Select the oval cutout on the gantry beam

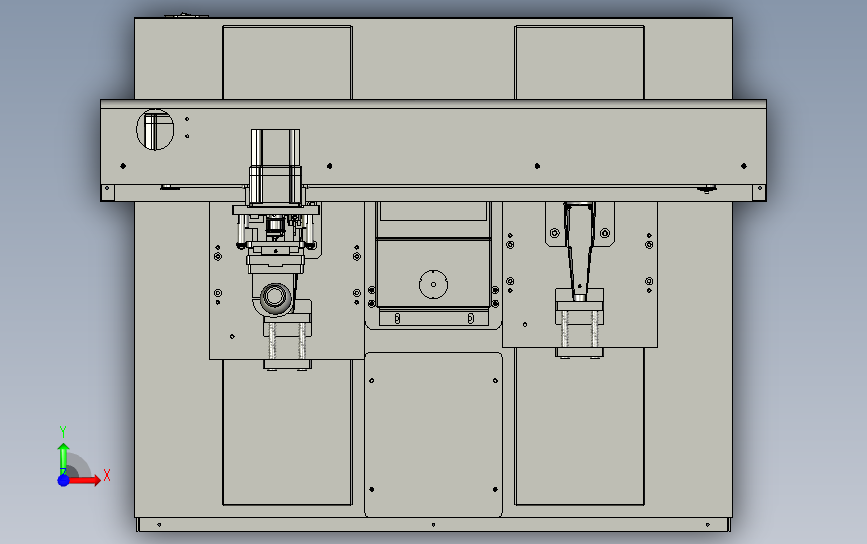tap(155, 129)
